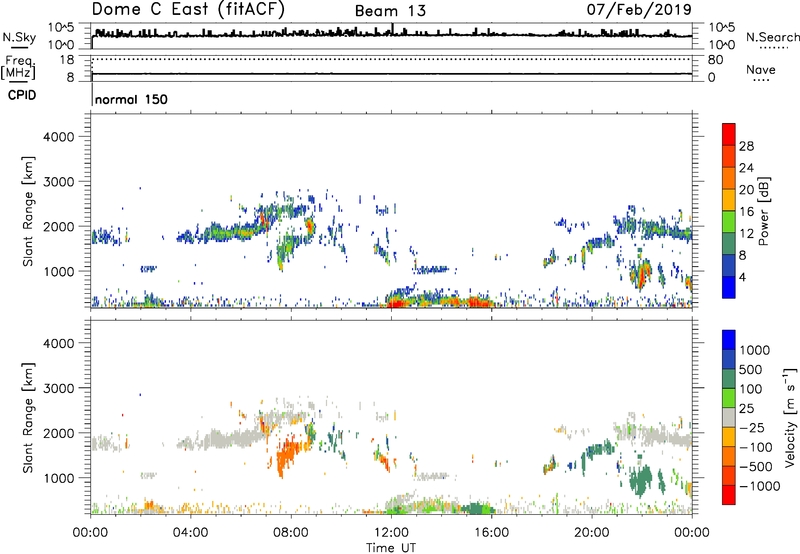Click the '3000' tick on the power panel

pyautogui.click(x=59, y=182)
